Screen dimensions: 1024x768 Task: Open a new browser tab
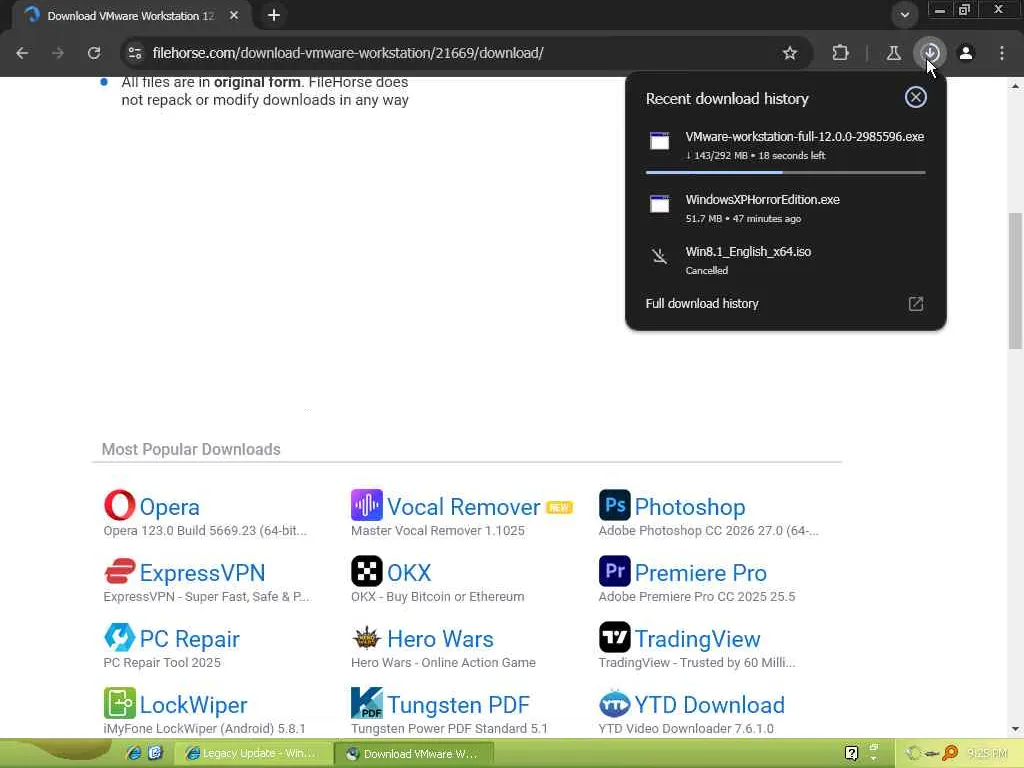point(274,15)
